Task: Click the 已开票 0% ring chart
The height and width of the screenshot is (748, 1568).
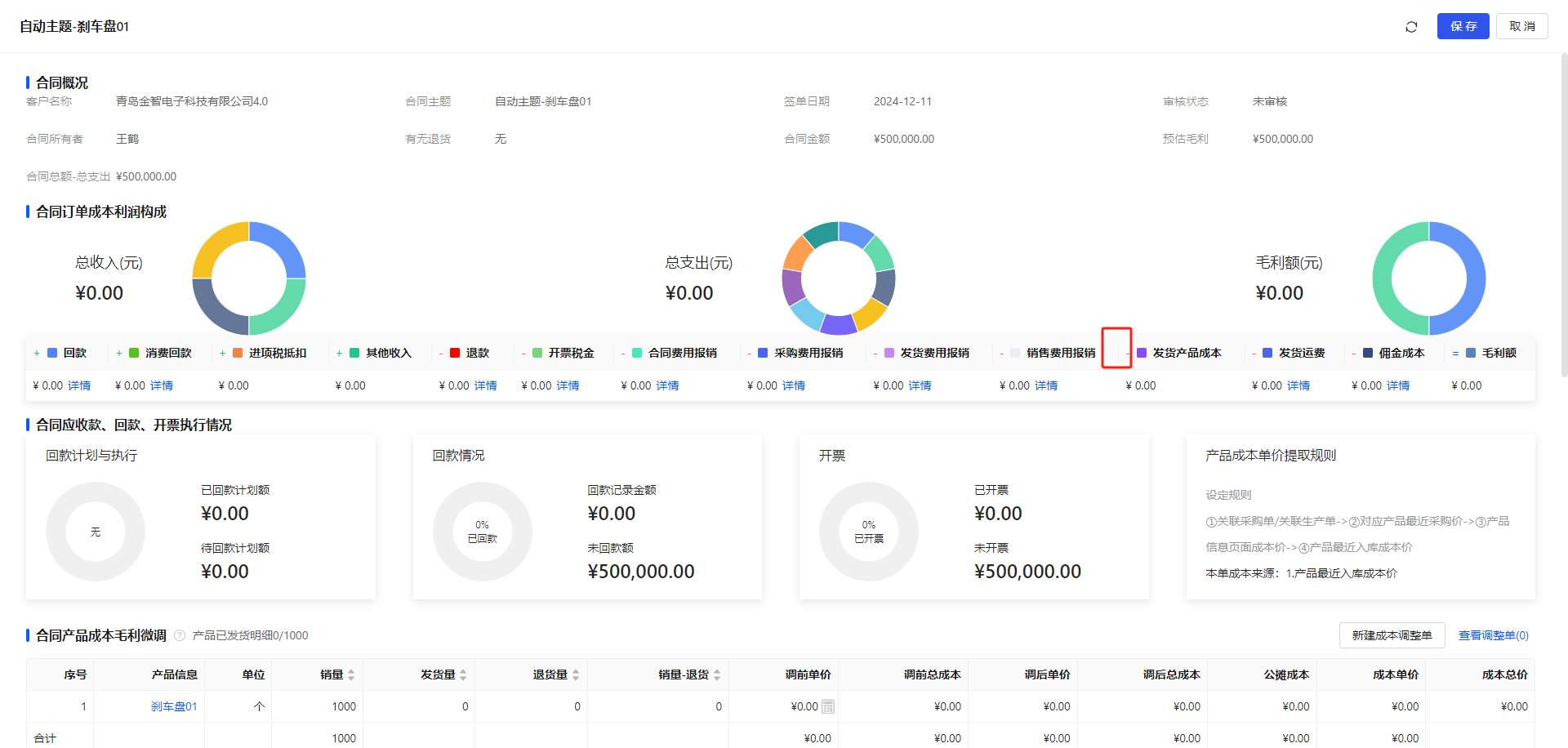Action: coord(868,532)
